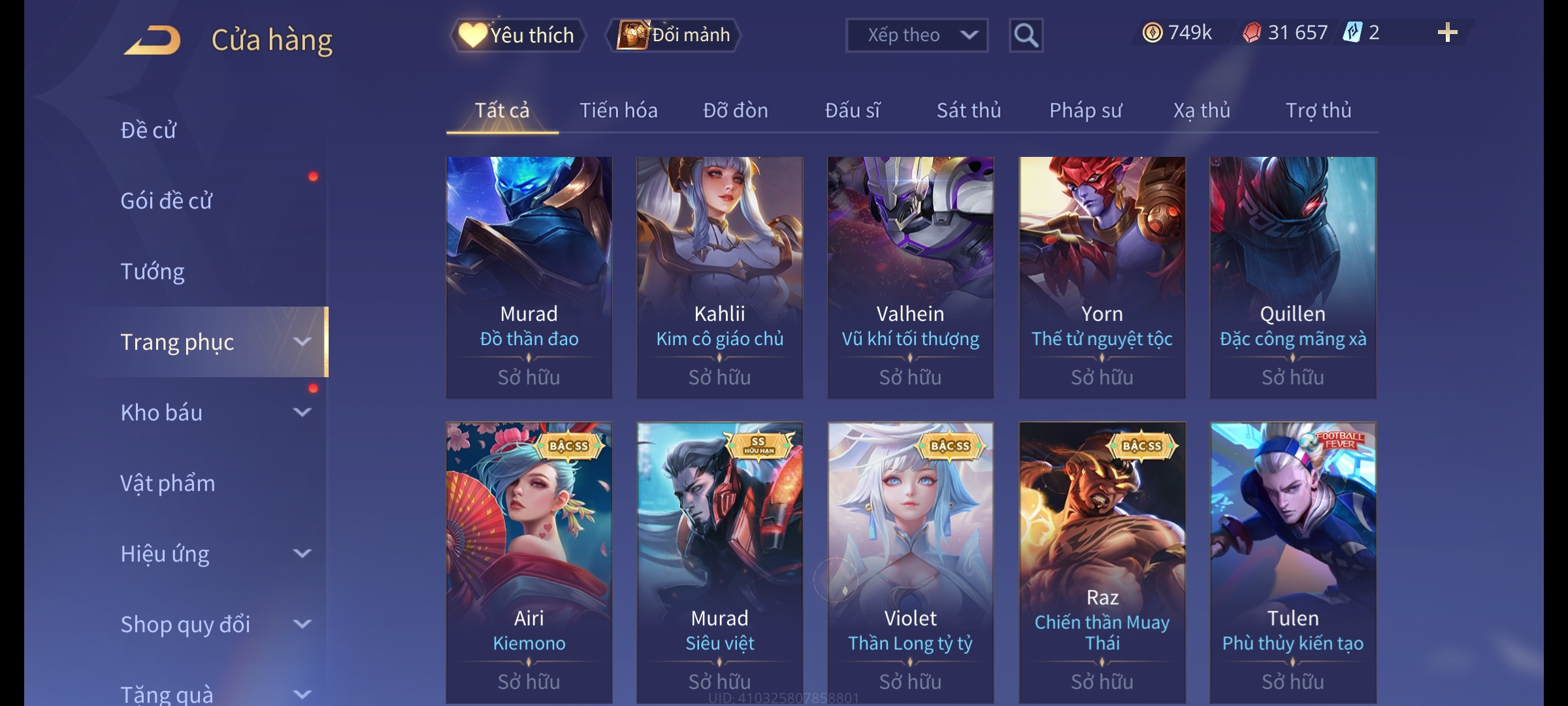Expand the Shop quy đổi menu
Viewport: 1568px width, 706px height.
click(x=302, y=624)
